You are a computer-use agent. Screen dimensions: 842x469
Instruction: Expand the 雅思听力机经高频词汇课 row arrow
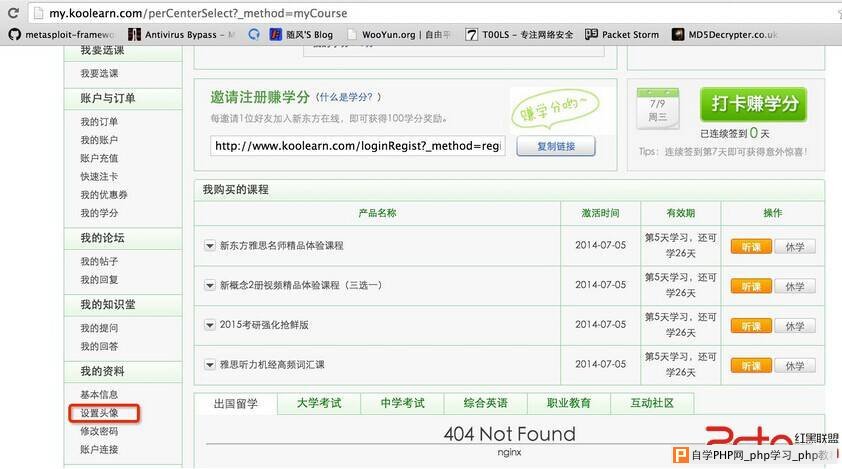210,365
